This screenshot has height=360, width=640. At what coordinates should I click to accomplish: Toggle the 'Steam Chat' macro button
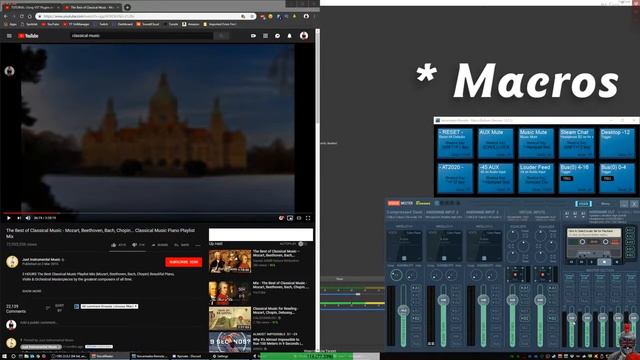576,143
